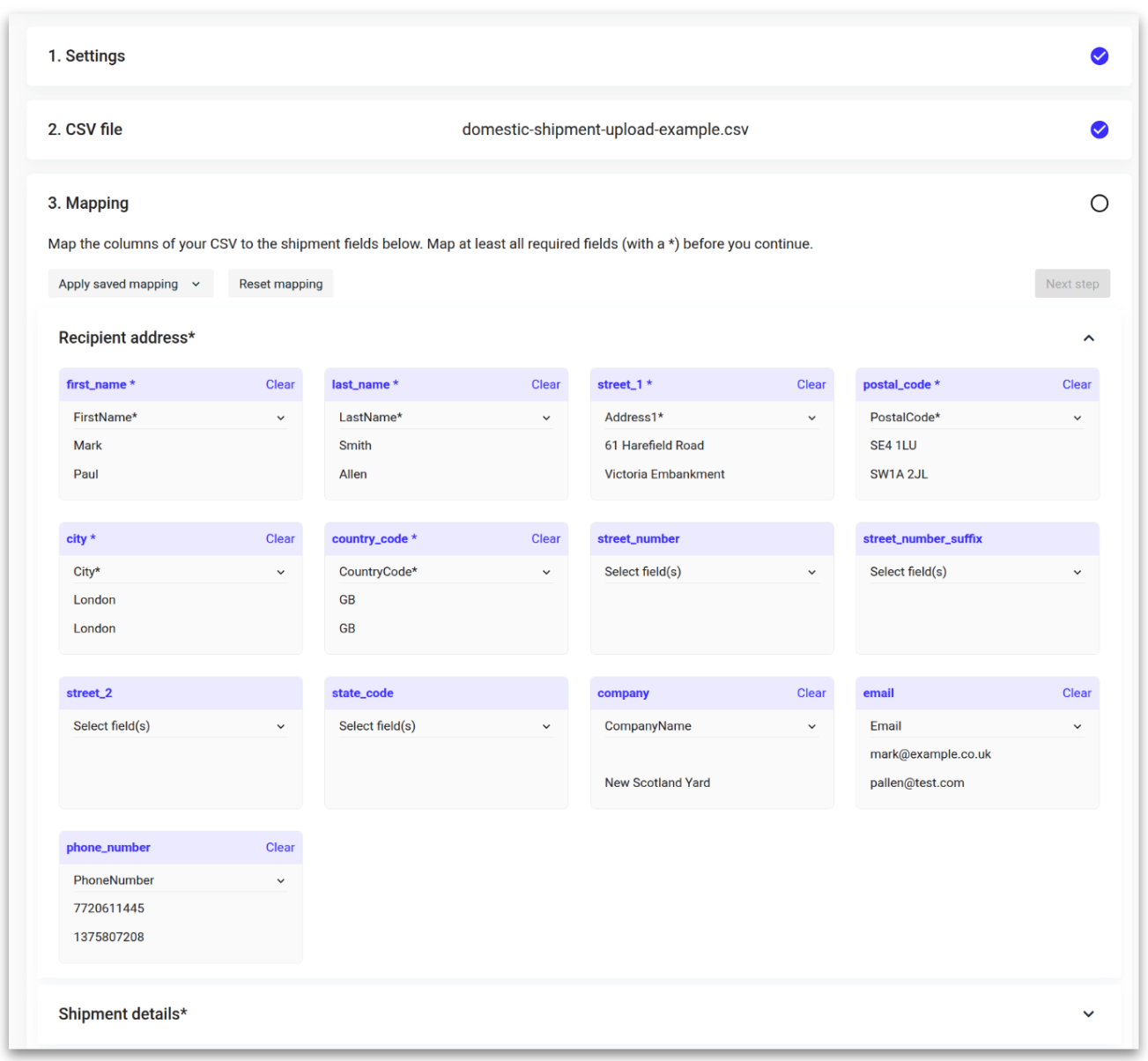This screenshot has width=1148, height=1061.
Task: Open the state_code field selector
Action: (445, 726)
